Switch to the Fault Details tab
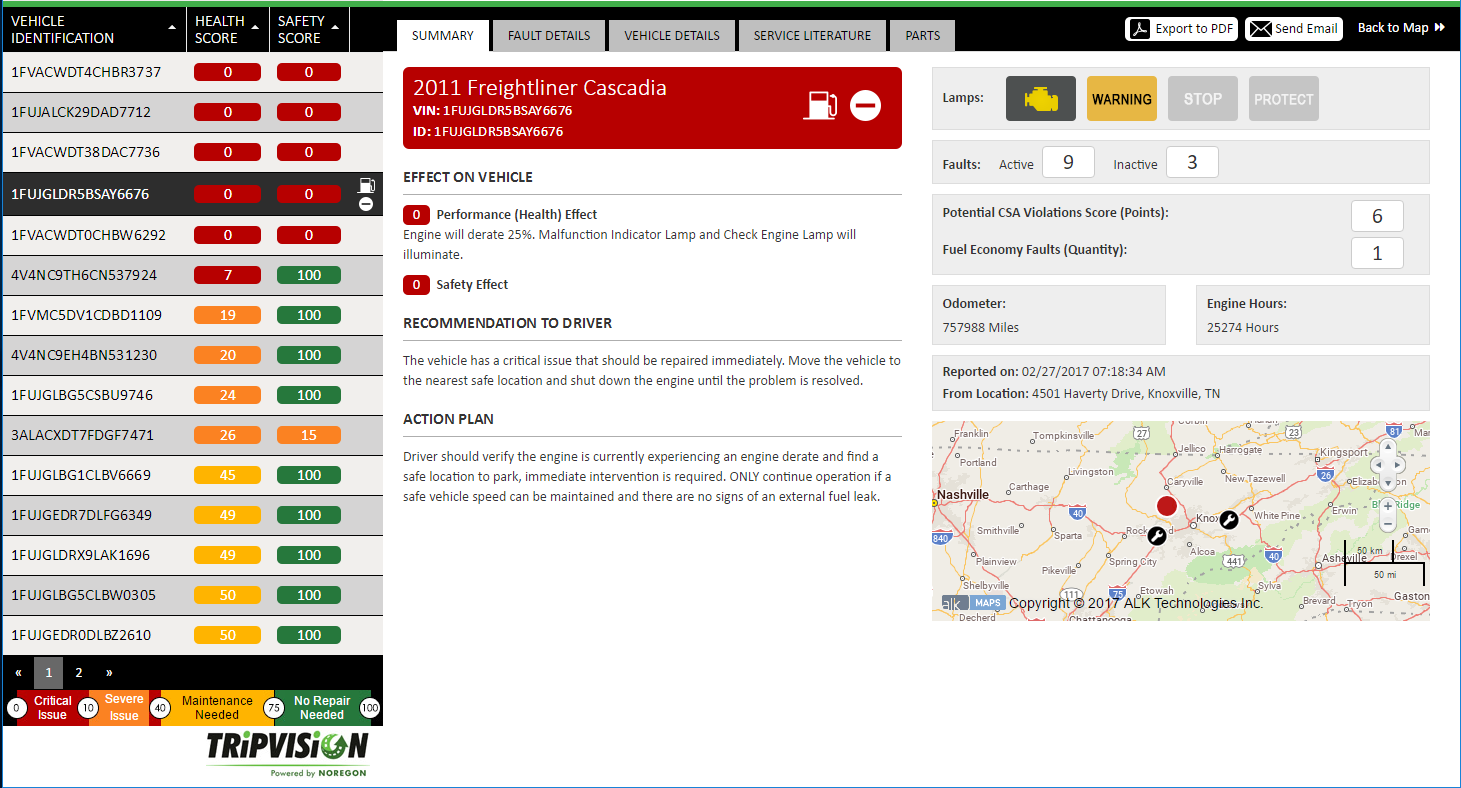1461x788 pixels. [548, 36]
